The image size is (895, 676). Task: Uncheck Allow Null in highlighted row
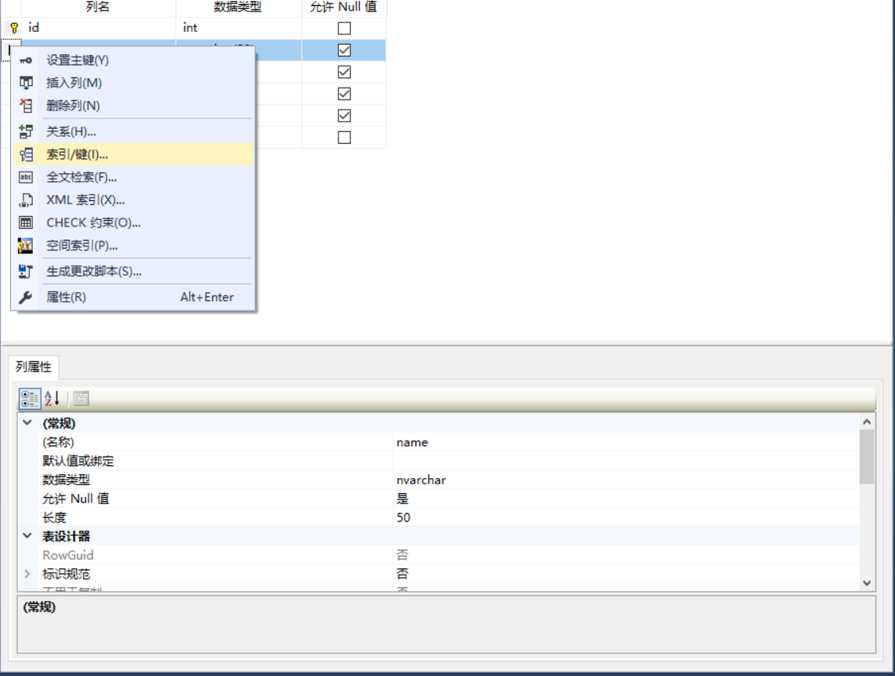pos(344,50)
